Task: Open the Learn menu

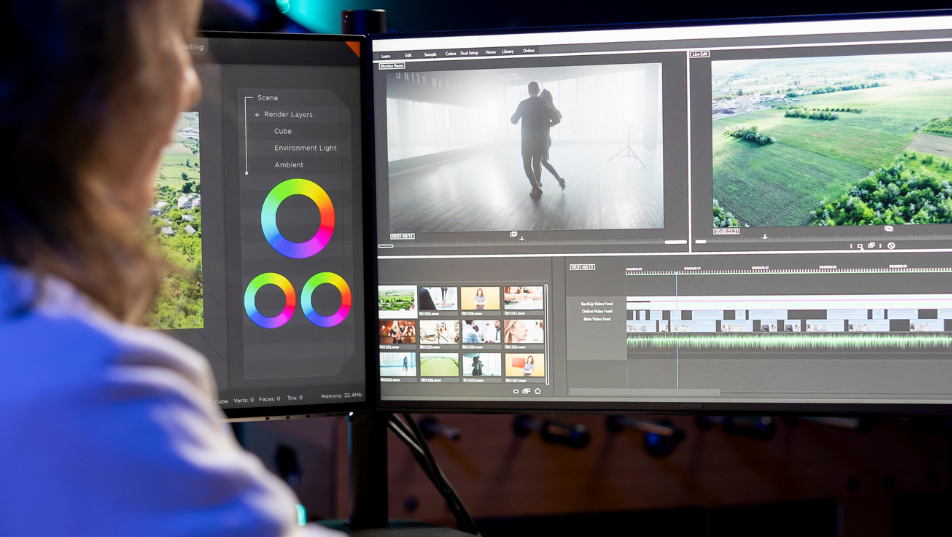Action: click(386, 56)
